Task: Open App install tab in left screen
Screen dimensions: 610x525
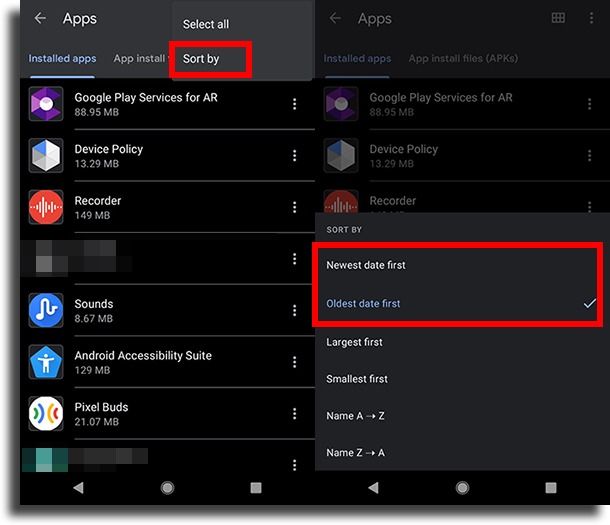Action: click(139, 59)
